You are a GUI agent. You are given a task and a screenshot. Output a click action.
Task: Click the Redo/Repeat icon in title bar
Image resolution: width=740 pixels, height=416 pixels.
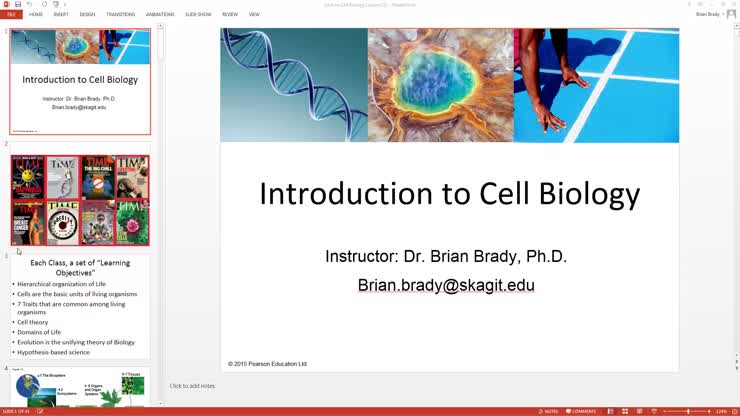[x=44, y=4]
